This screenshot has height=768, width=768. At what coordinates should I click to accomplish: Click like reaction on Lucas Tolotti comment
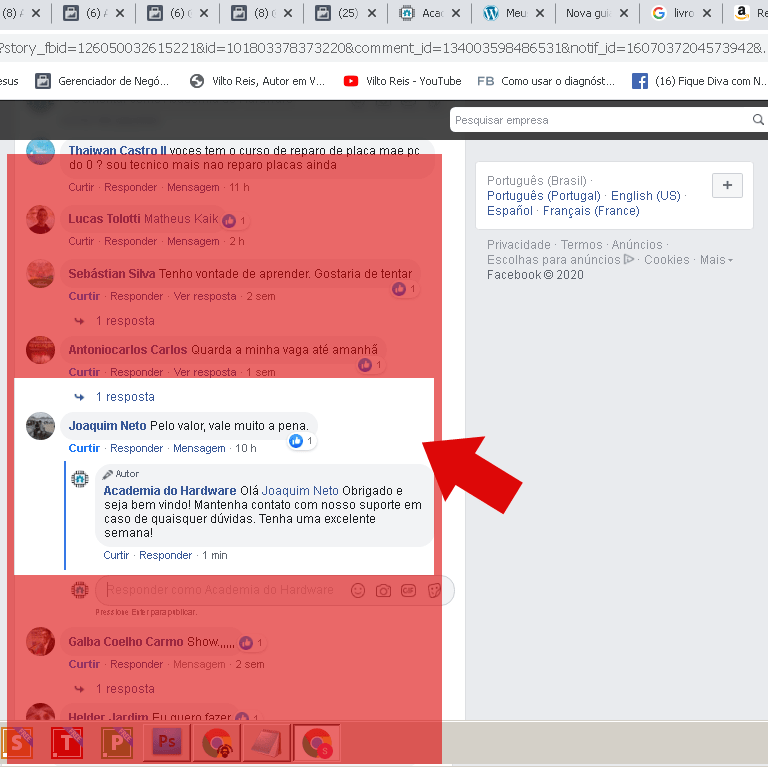[234, 220]
